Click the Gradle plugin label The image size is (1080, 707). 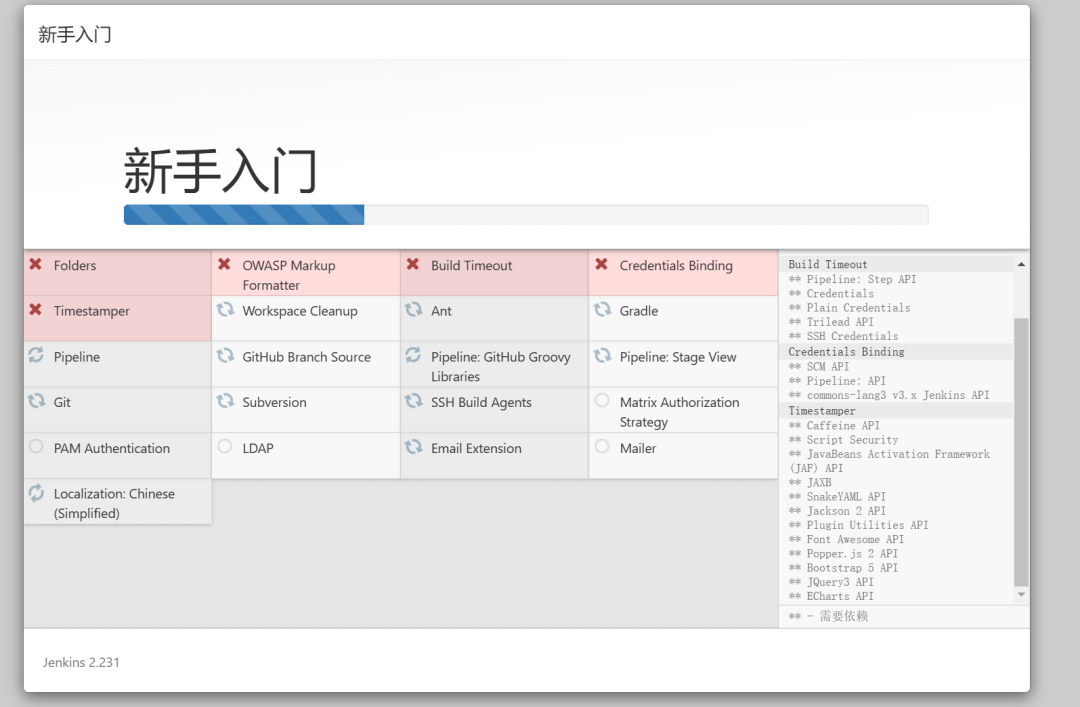[638, 311]
